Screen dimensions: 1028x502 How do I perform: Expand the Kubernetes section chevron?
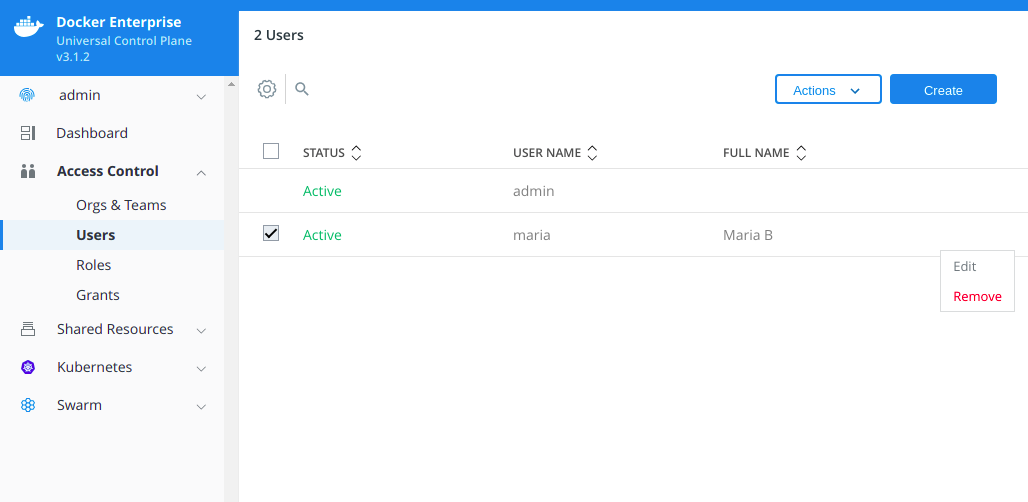[x=201, y=368]
